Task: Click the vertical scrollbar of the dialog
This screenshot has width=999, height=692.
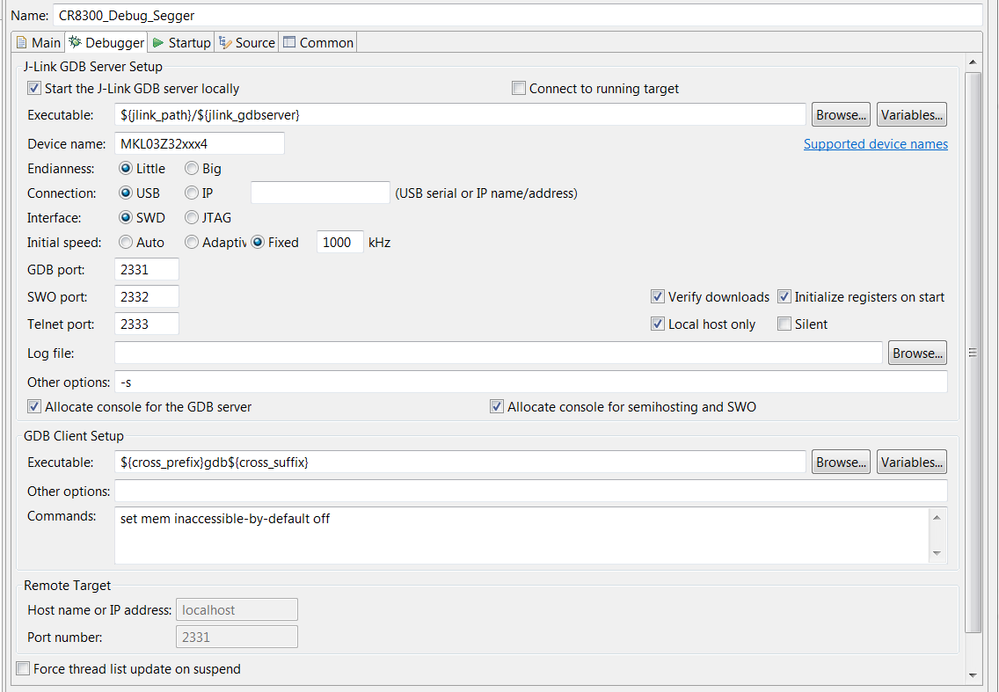Action: pos(973,352)
